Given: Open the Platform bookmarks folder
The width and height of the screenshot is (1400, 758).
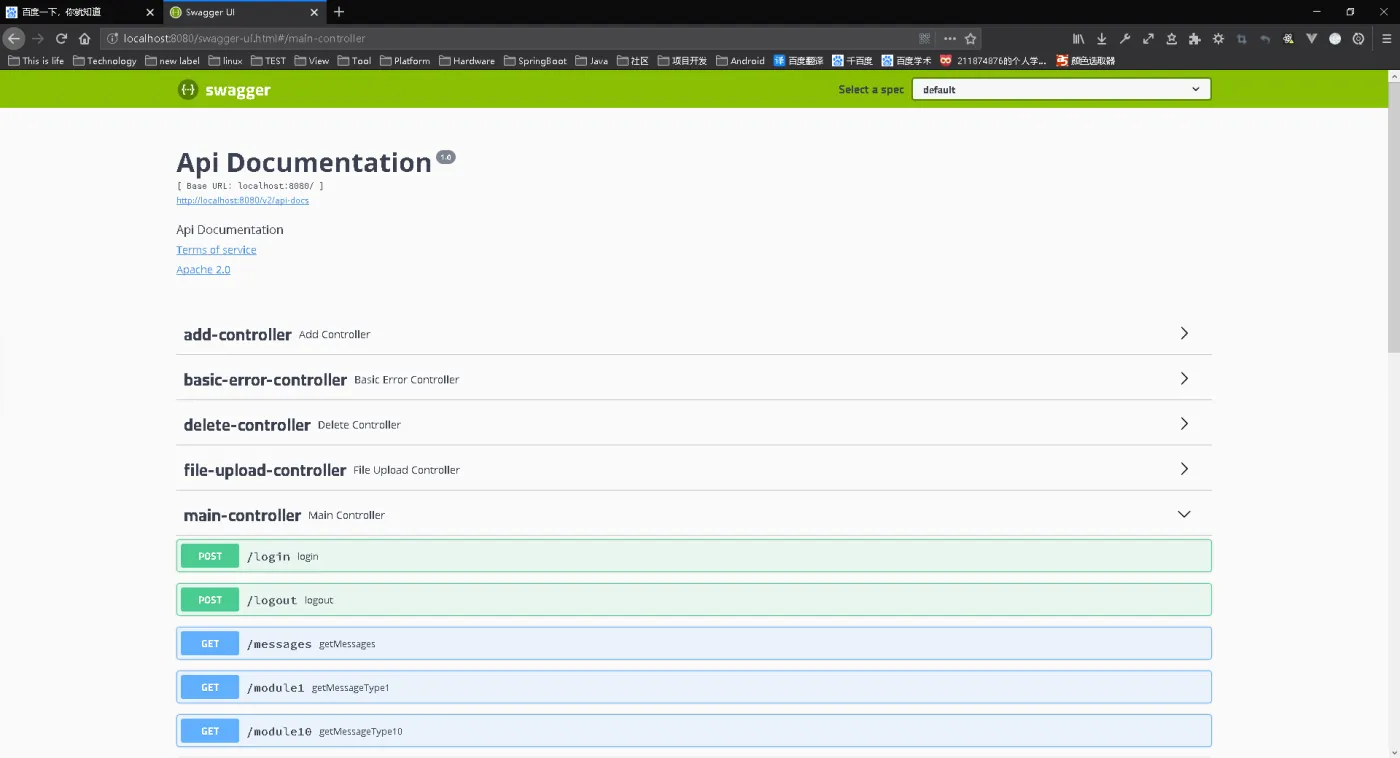Looking at the screenshot, I should pos(404,61).
